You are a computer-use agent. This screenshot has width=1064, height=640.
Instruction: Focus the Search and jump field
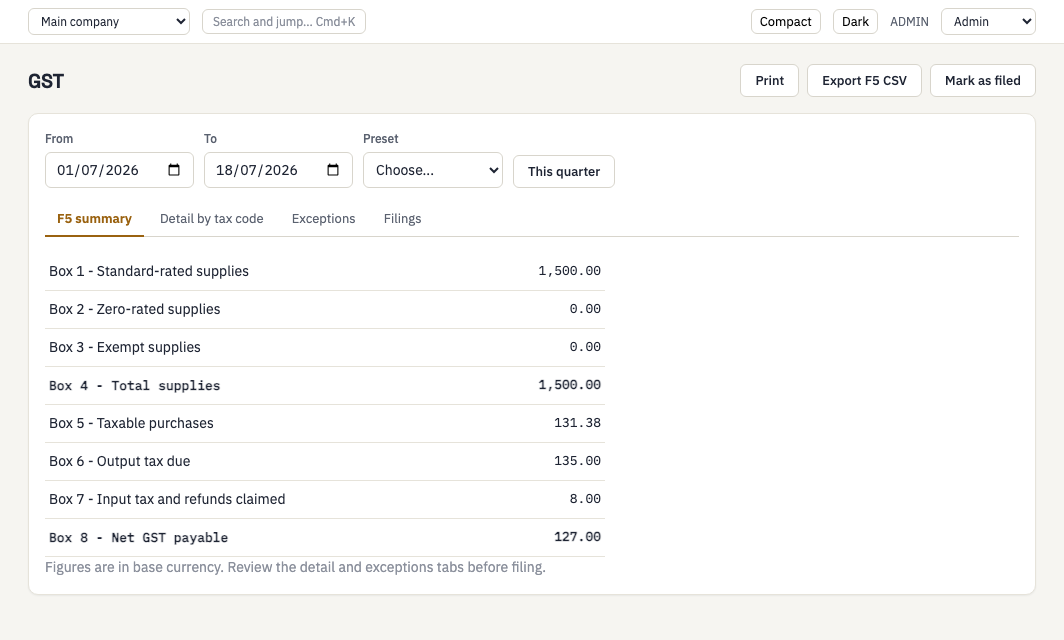pos(284,22)
